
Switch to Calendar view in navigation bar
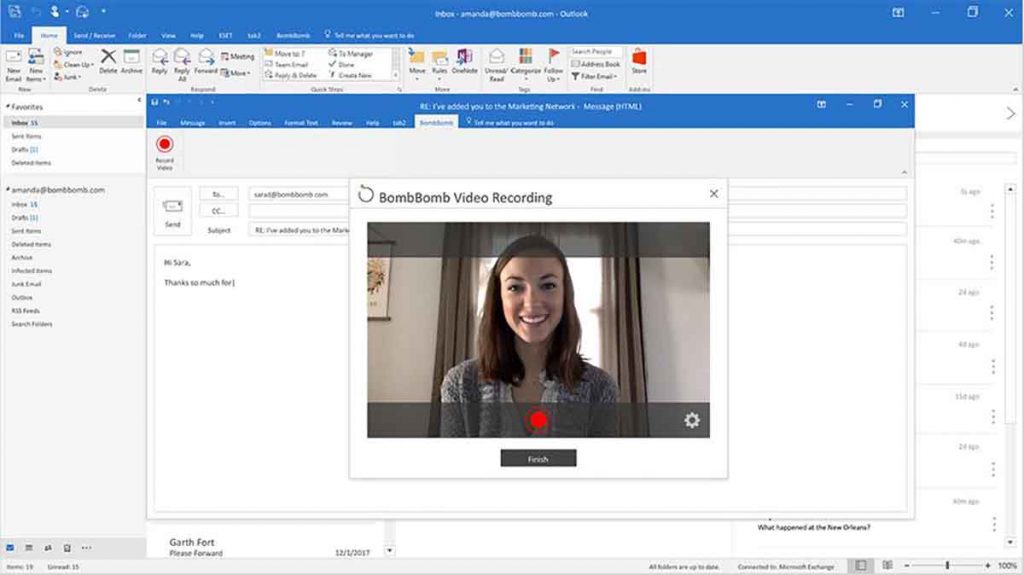click(x=29, y=548)
